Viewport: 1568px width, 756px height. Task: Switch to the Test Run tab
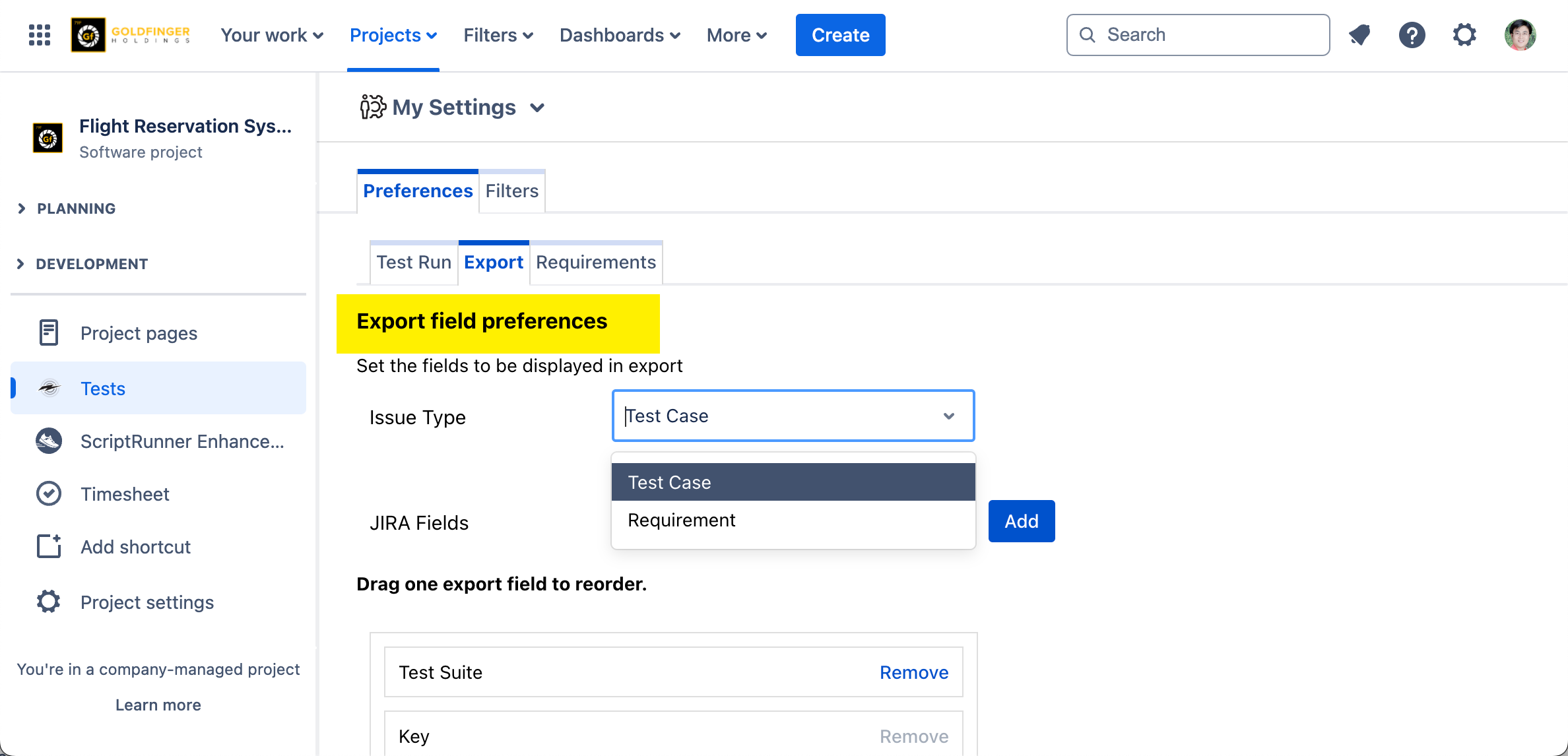point(414,263)
